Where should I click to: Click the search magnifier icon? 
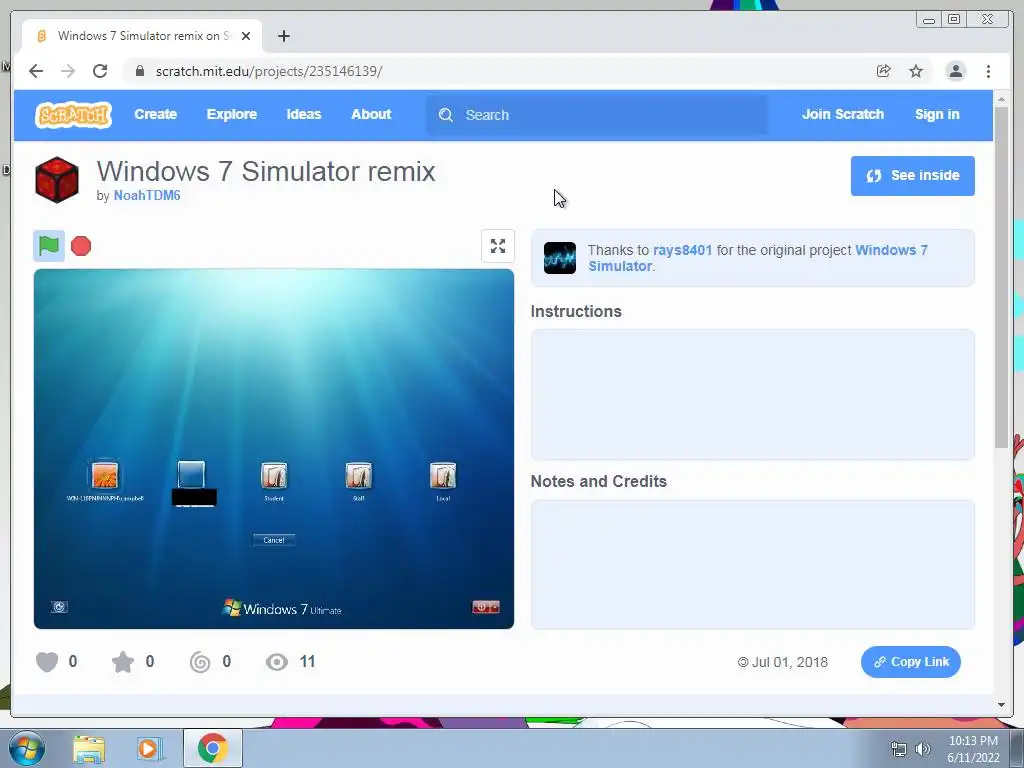446,115
